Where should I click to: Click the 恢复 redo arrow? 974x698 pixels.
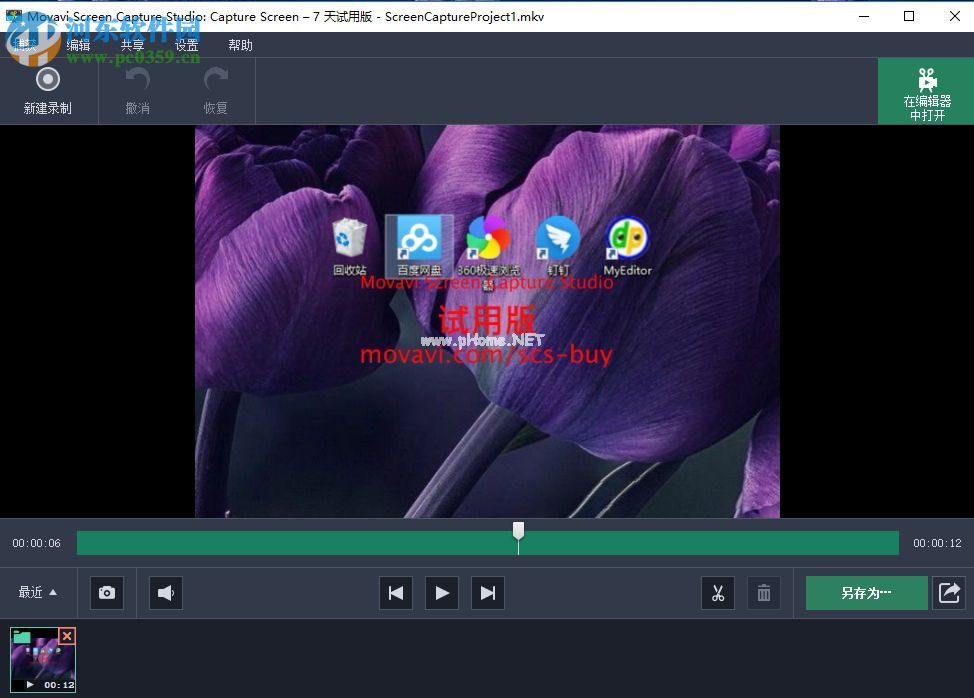pos(216,91)
